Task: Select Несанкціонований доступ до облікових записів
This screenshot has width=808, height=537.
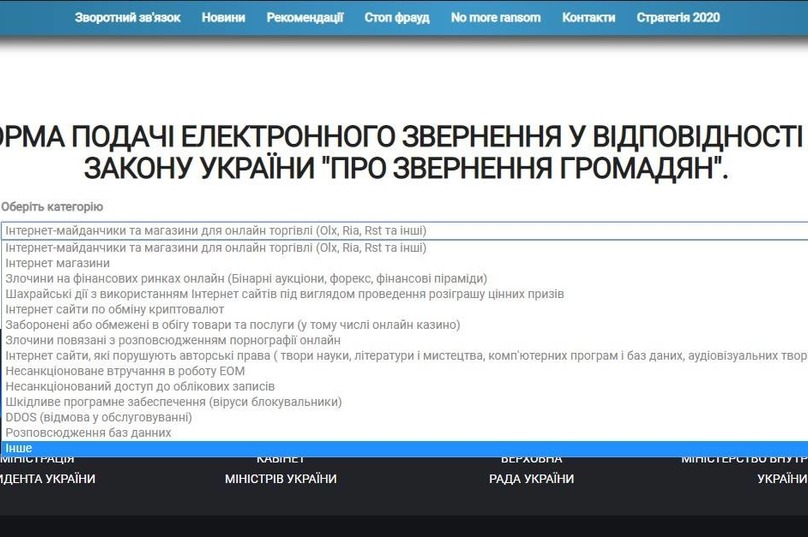Action: coord(140,386)
